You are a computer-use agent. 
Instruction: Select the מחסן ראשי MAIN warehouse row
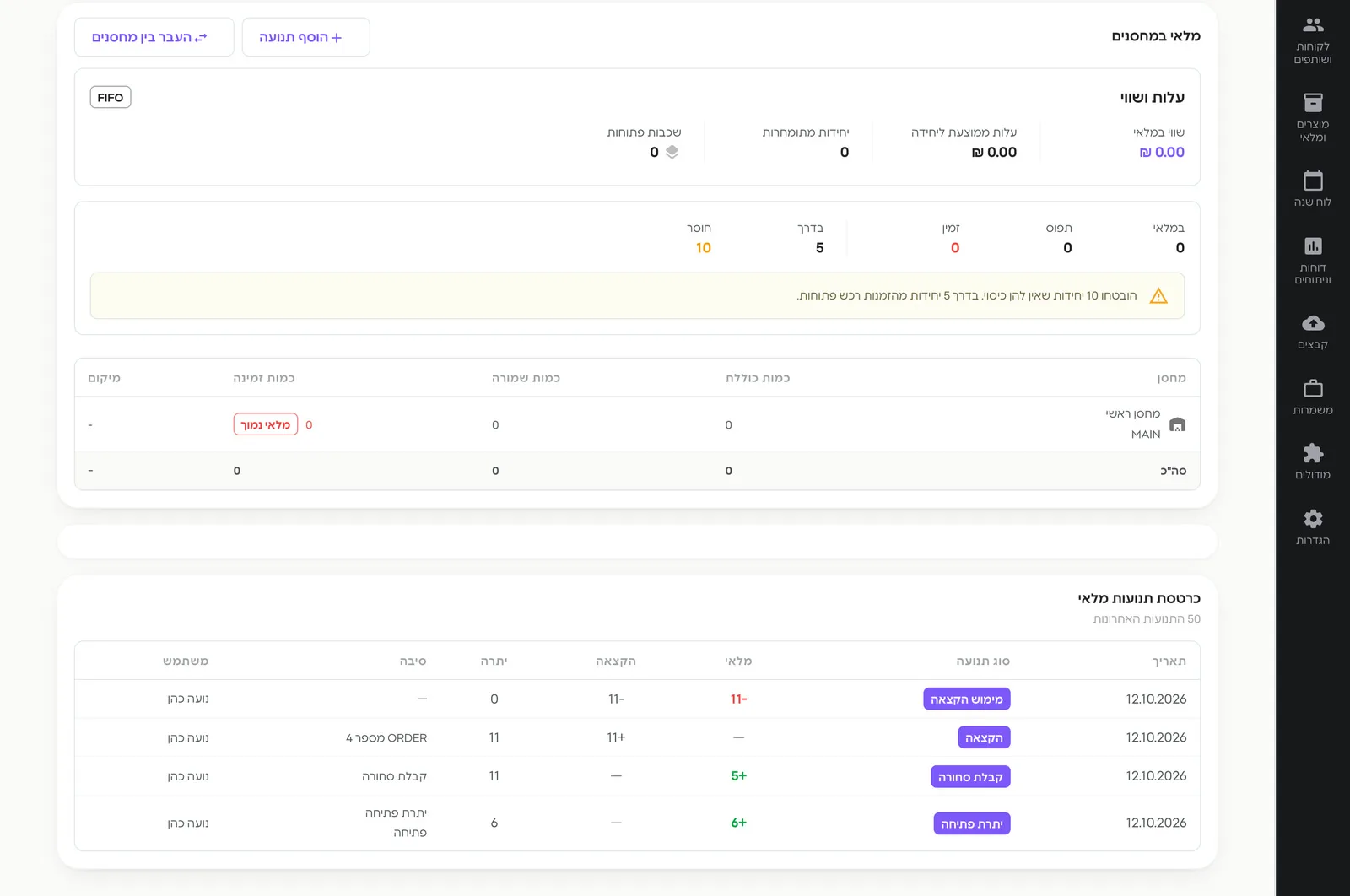(x=637, y=424)
